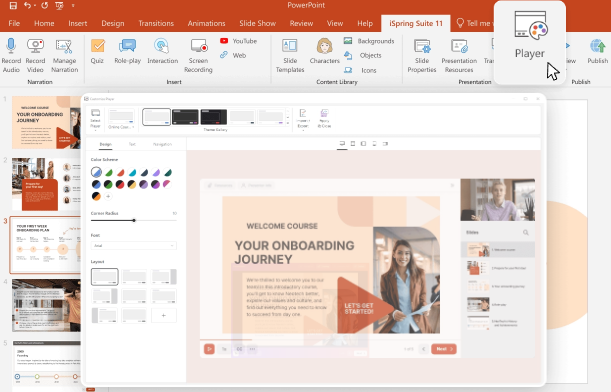Expand the Theme Gallery list
Image resolution: width=611 pixels, height=392 pixels.
(x=288, y=123)
